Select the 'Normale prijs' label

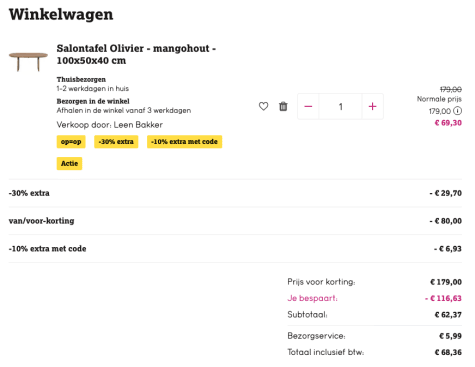click(439, 99)
